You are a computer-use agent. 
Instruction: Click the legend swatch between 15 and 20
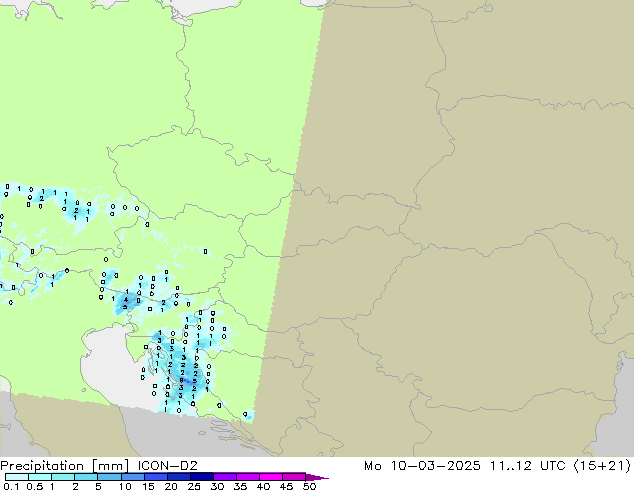pyautogui.click(x=155, y=477)
